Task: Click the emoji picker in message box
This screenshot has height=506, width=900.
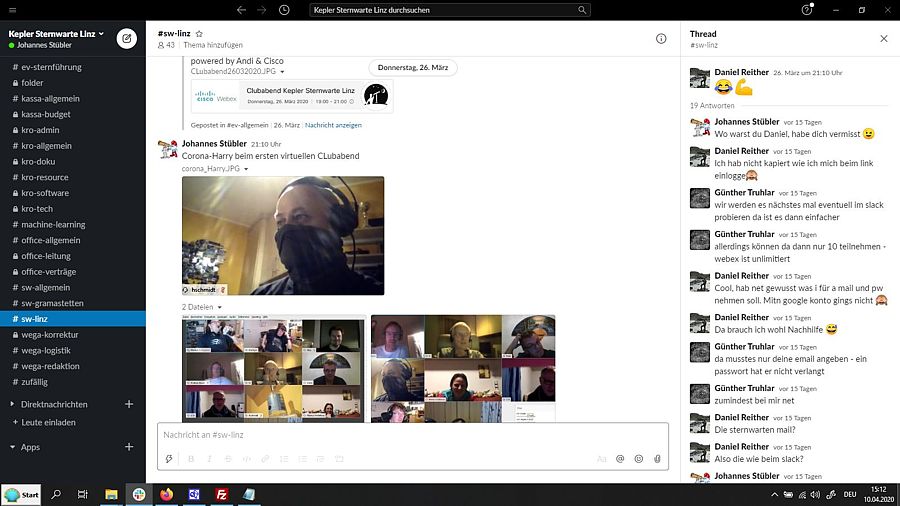Action: [639, 459]
